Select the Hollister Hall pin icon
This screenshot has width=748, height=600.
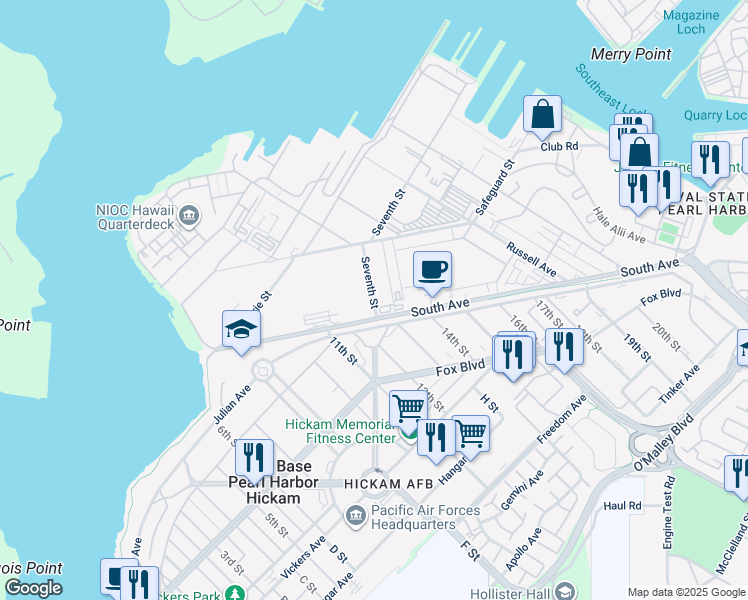tap(564, 592)
